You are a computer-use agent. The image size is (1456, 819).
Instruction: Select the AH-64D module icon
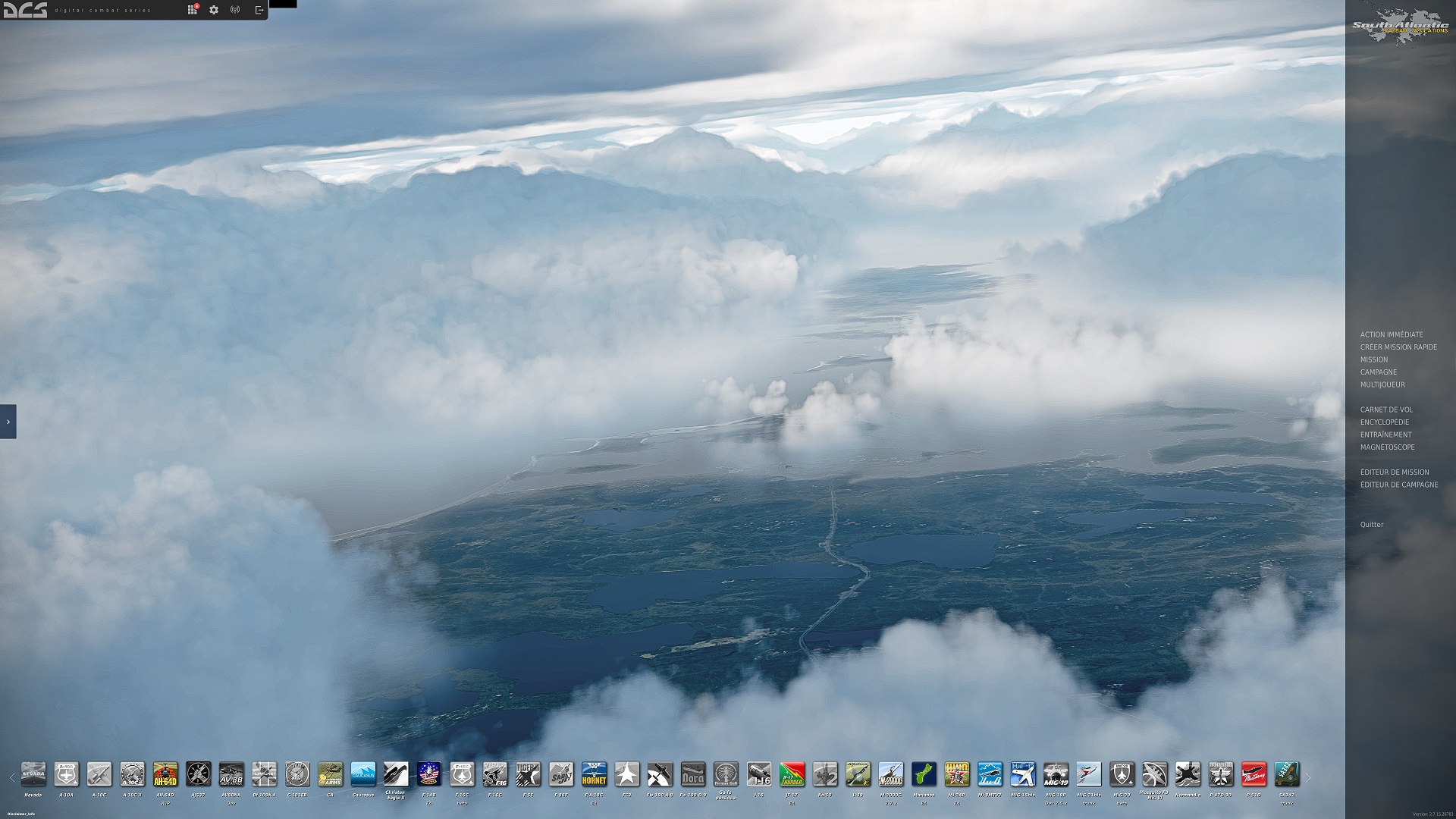tap(165, 774)
